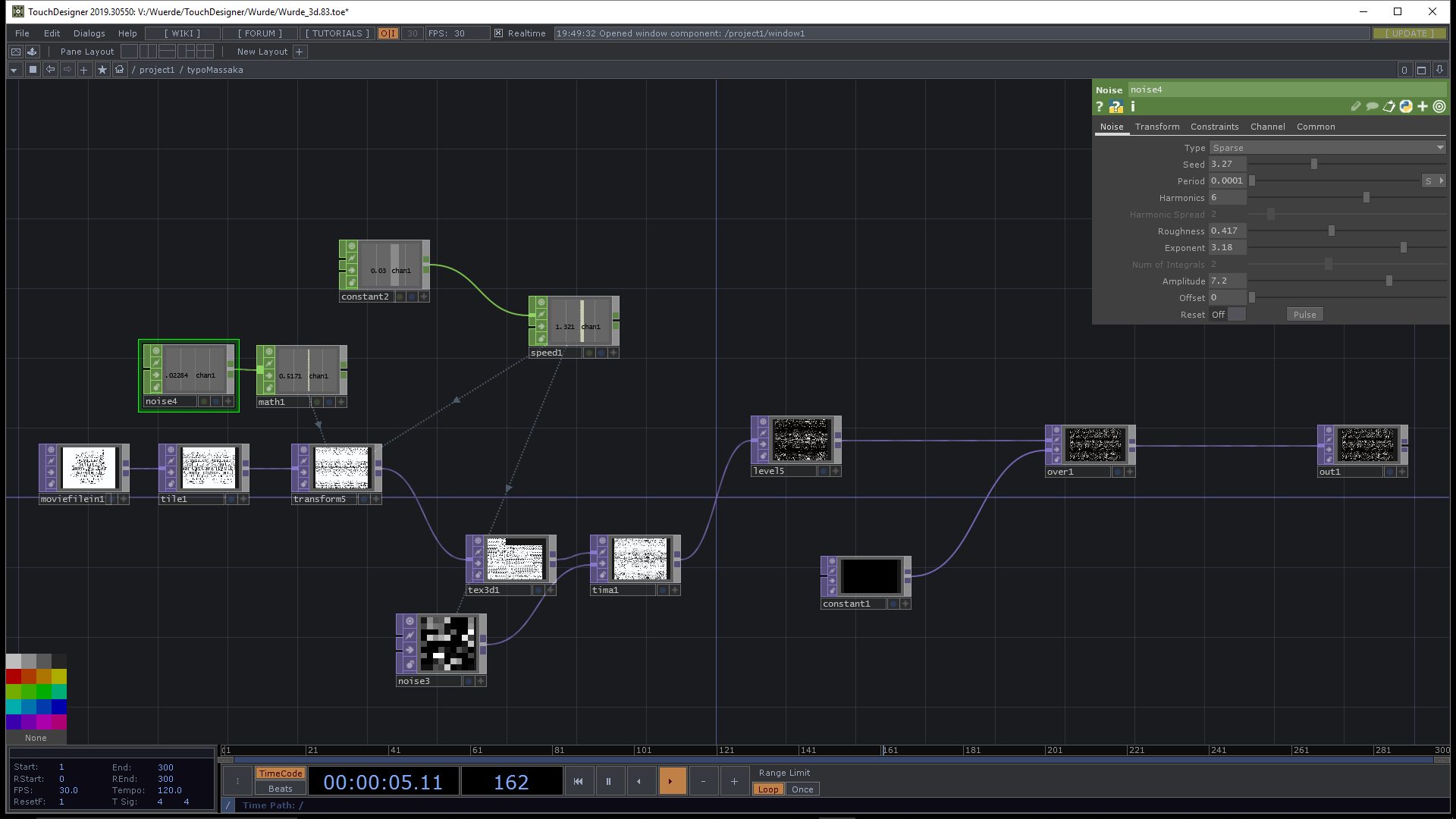Click the TUTORIALS link button
Screen dimensions: 1456x819
coord(337,33)
